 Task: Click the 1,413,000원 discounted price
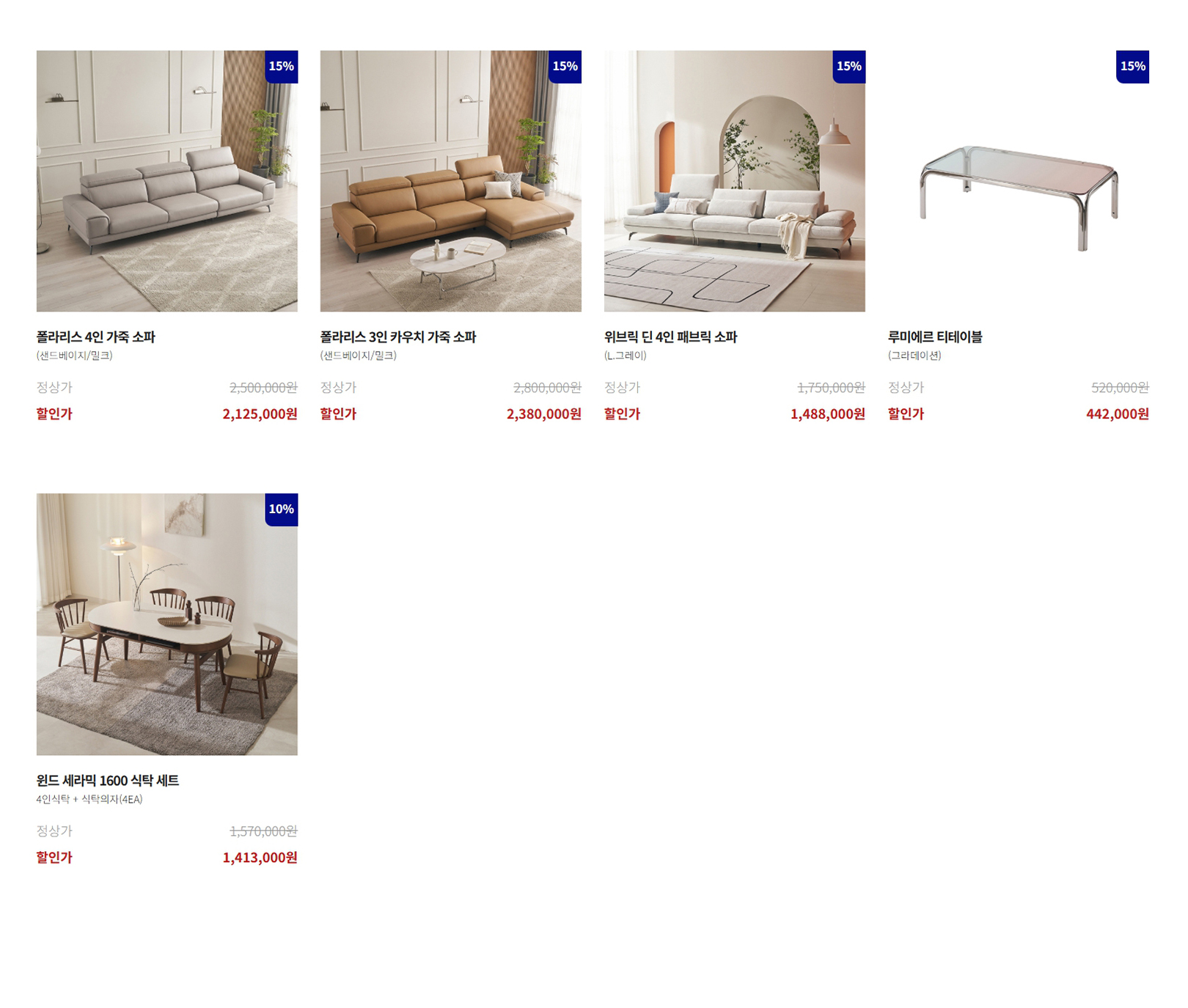pos(260,858)
